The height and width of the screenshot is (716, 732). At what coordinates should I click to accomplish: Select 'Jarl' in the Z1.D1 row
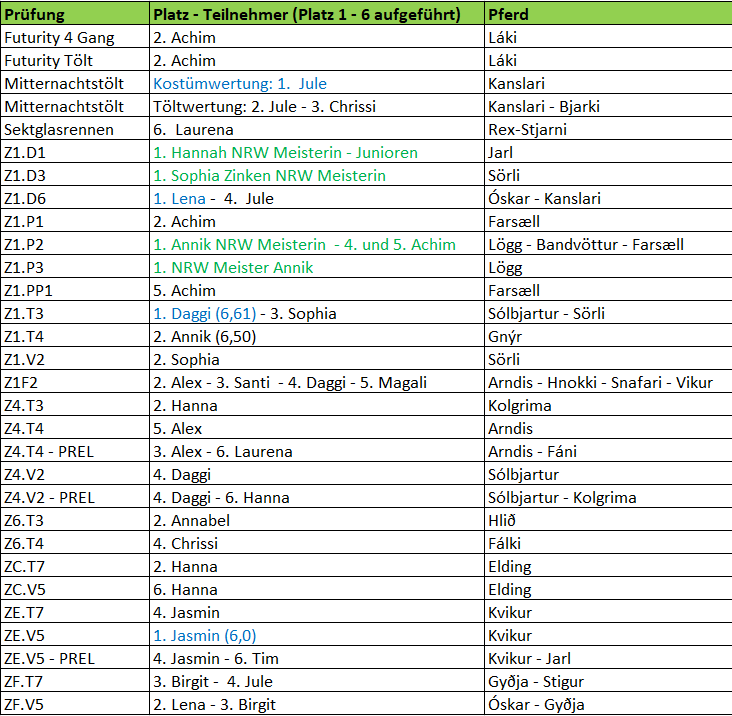608,151
